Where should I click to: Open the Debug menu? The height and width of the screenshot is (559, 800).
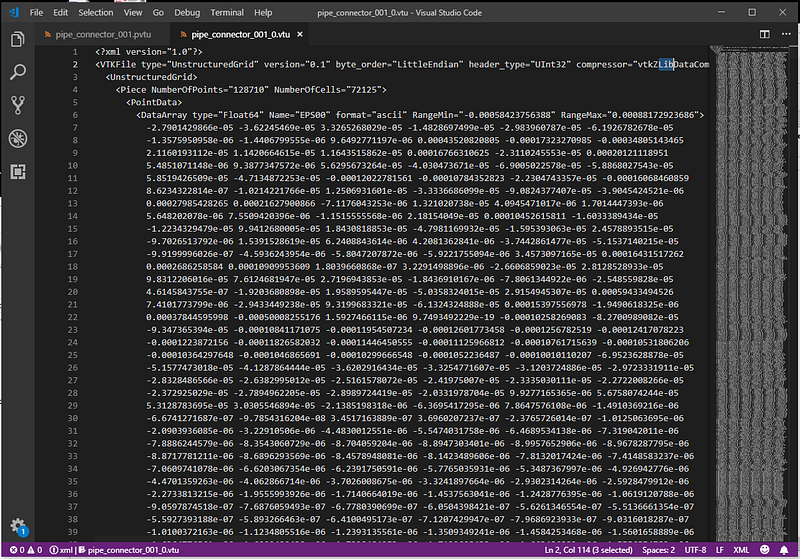pyautogui.click(x=187, y=12)
